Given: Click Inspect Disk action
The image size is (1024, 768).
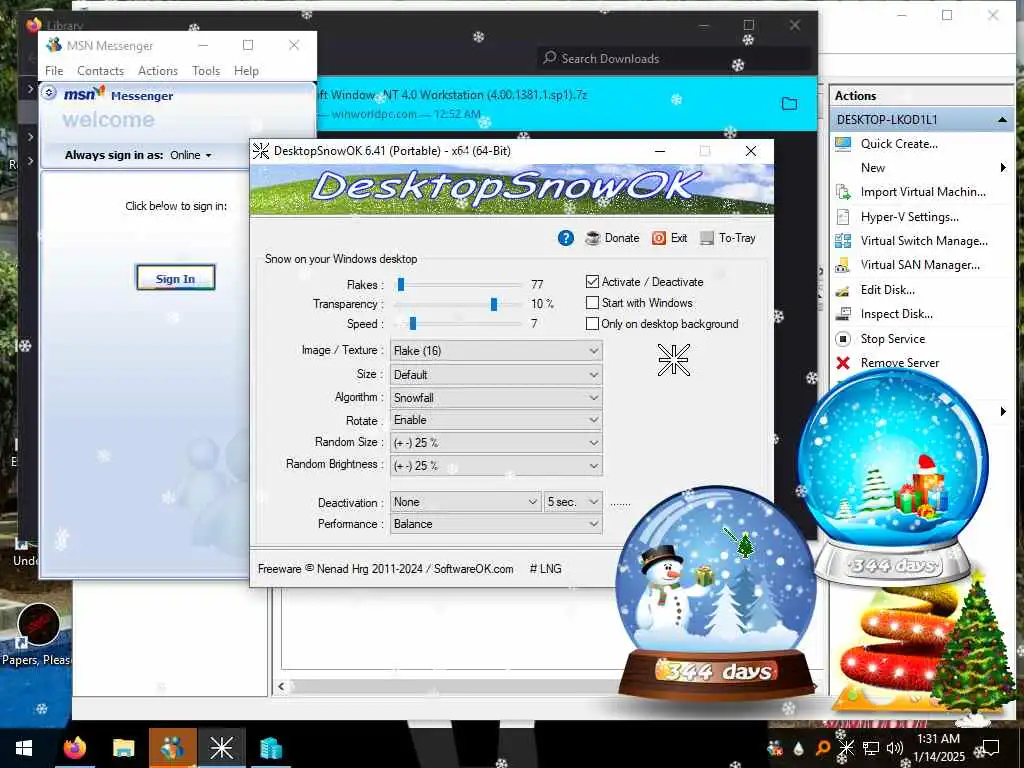Looking at the screenshot, I should tap(896, 314).
